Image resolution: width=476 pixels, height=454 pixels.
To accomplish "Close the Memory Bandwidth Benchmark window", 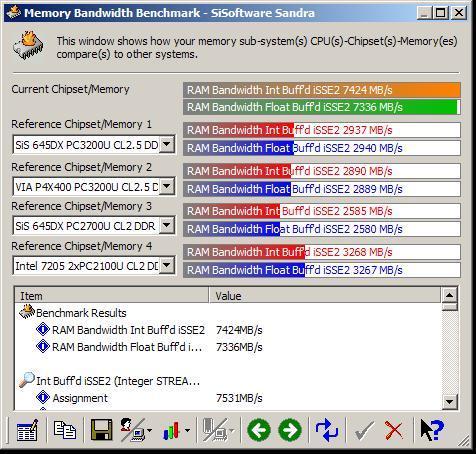I will click(459, 13).
